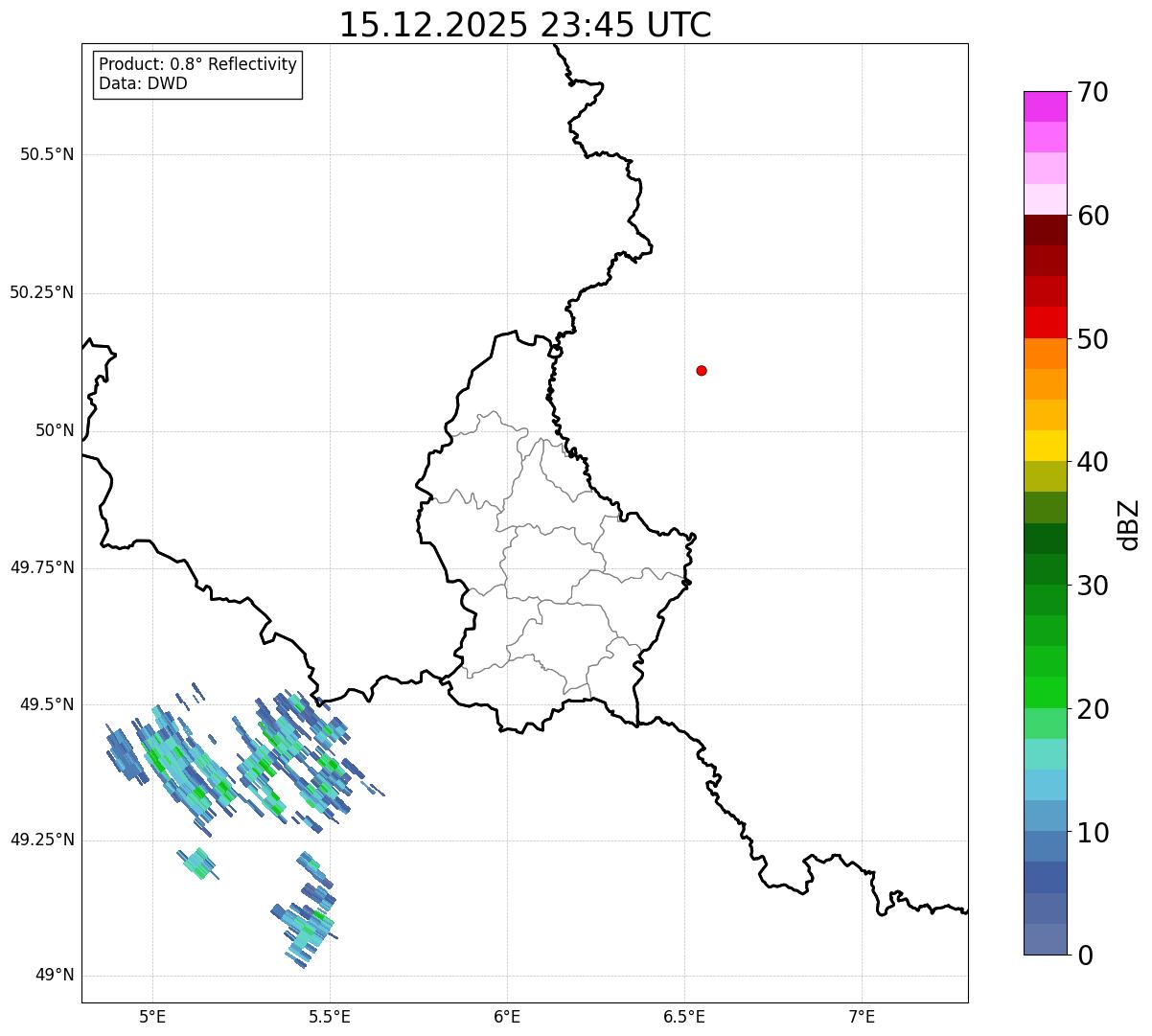The image size is (1152, 1036).
Task: Click colorbar tick label 30
Action: [x=1094, y=586]
